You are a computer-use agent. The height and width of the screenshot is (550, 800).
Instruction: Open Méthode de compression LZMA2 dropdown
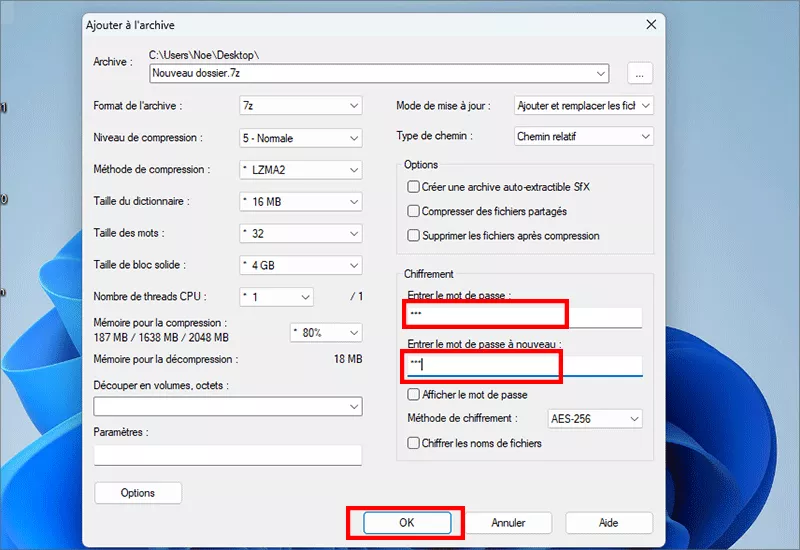click(x=300, y=170)
